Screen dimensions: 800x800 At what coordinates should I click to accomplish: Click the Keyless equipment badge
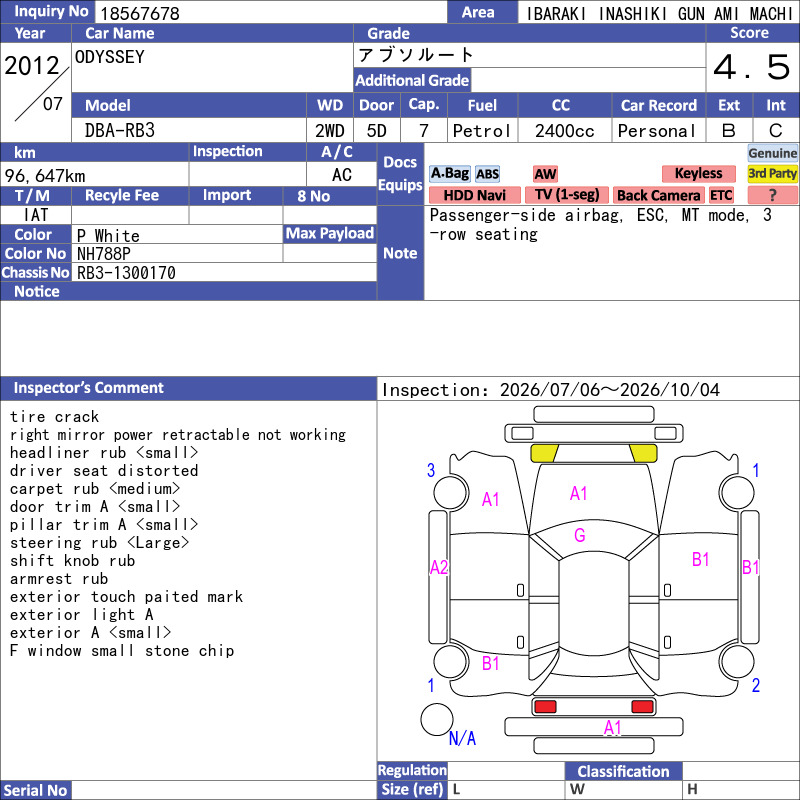pyautogui.click(x=698, y=173)
